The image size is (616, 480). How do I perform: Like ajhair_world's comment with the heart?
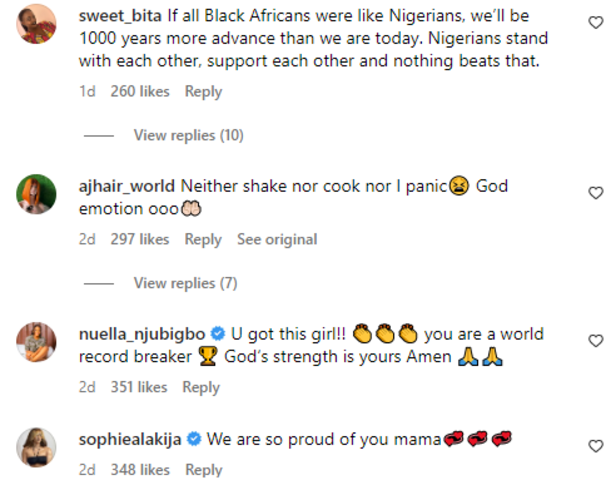coord(595,192)
